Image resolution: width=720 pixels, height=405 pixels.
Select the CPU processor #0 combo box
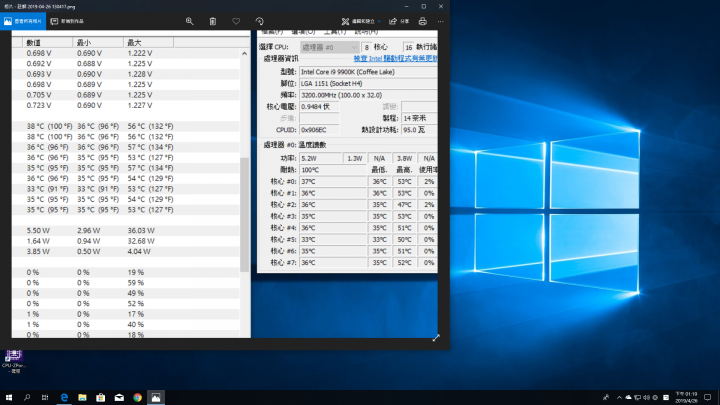(329, 47)
